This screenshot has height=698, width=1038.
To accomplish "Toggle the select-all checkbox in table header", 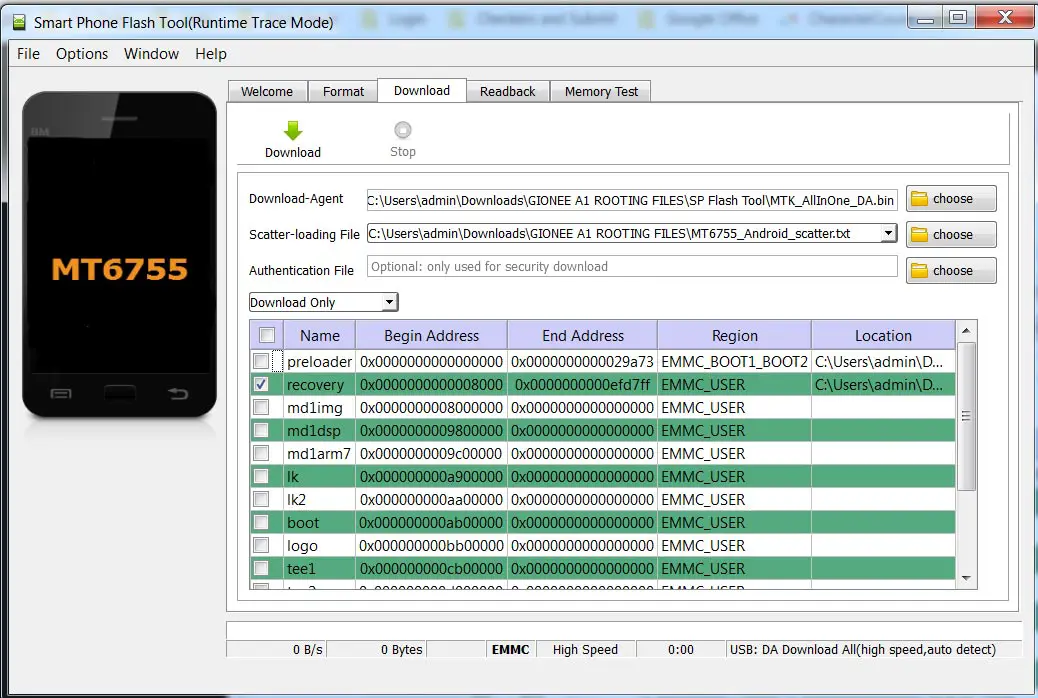I will [267, 335].
